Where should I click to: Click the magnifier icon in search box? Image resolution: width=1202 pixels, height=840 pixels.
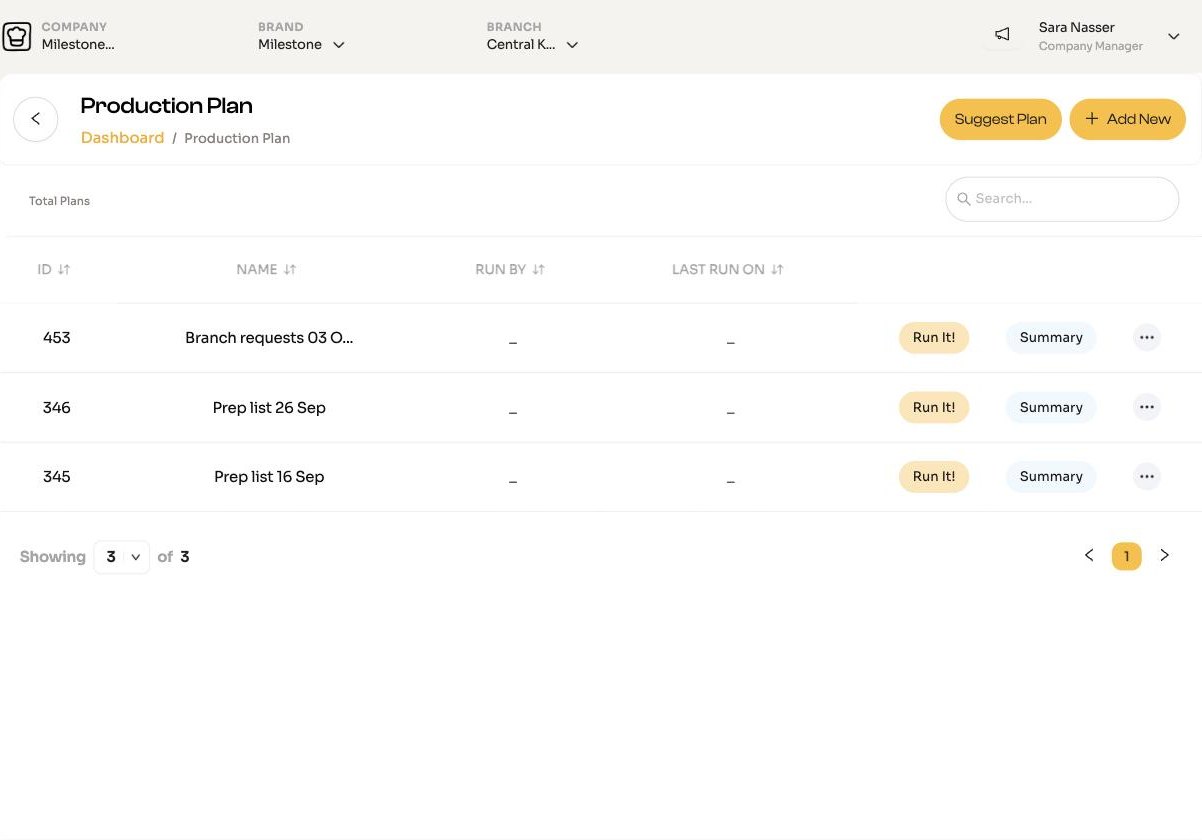click(x=964, y=199)
